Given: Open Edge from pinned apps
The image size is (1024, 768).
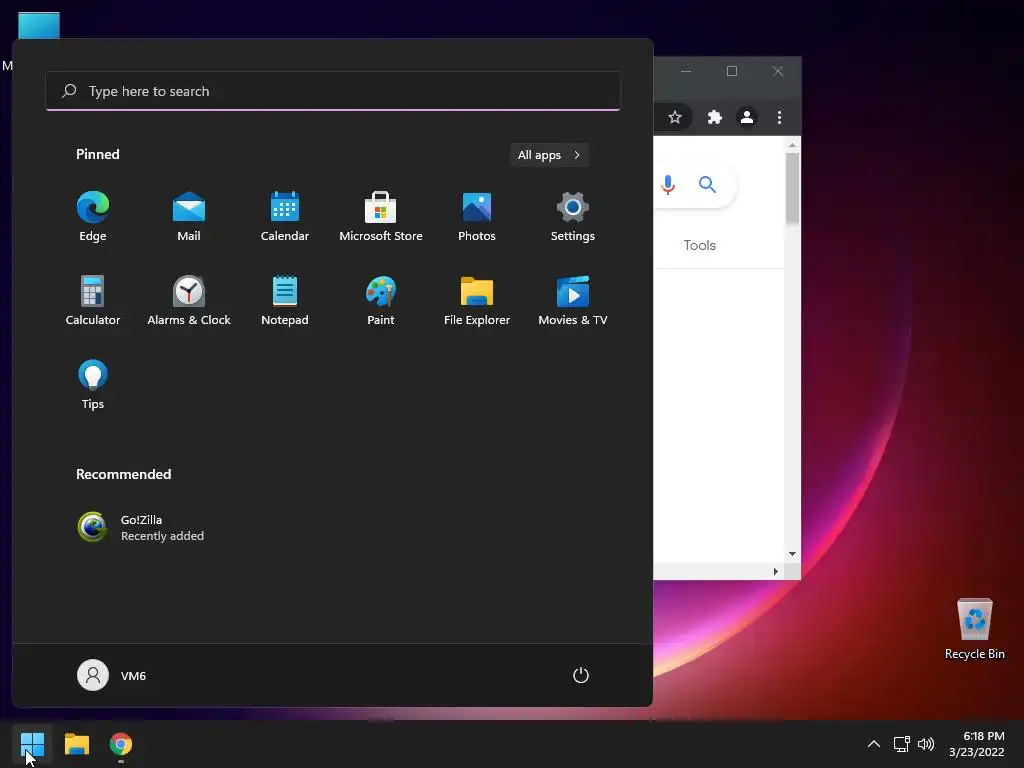Looking at the screenshot, I should tap(93, 217).
